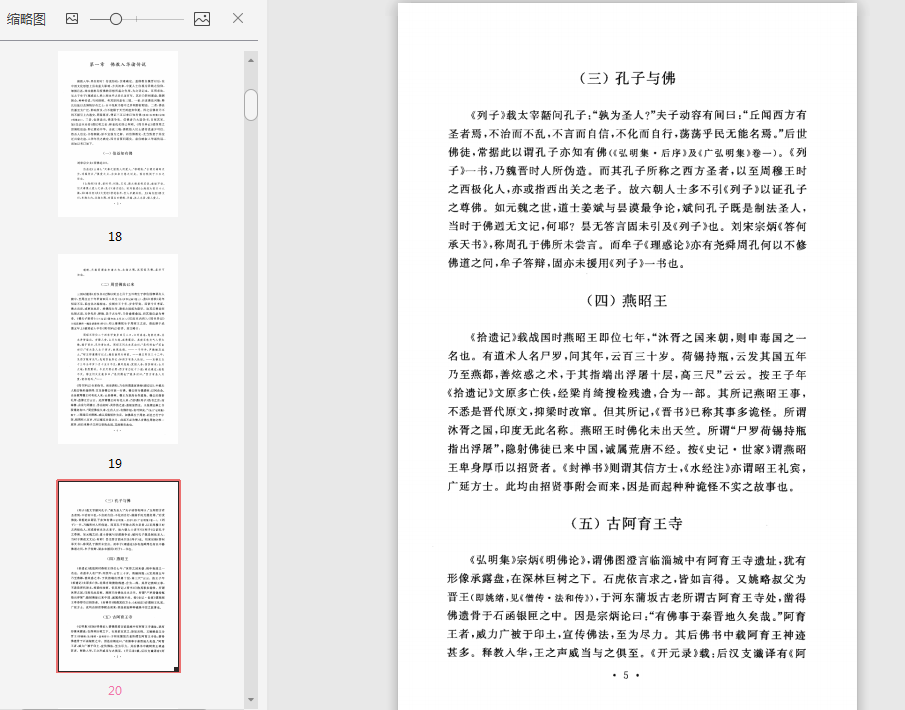The width and height of the screenshot is (905, 710).
Task: Click the heading （四）燕昭王
Action: [x=627, y=300]
